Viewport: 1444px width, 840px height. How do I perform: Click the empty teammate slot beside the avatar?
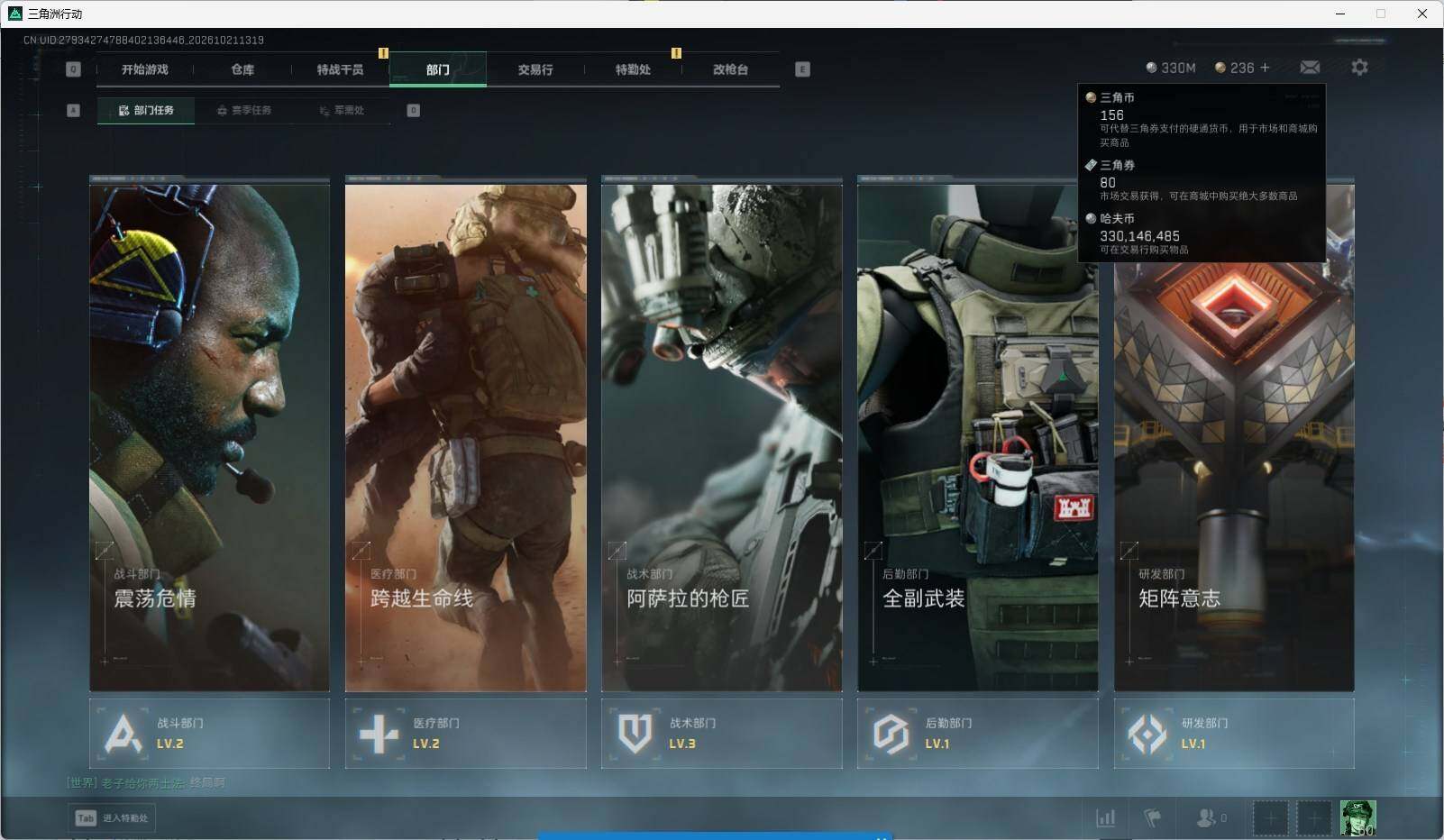[x=1313, y=817]
